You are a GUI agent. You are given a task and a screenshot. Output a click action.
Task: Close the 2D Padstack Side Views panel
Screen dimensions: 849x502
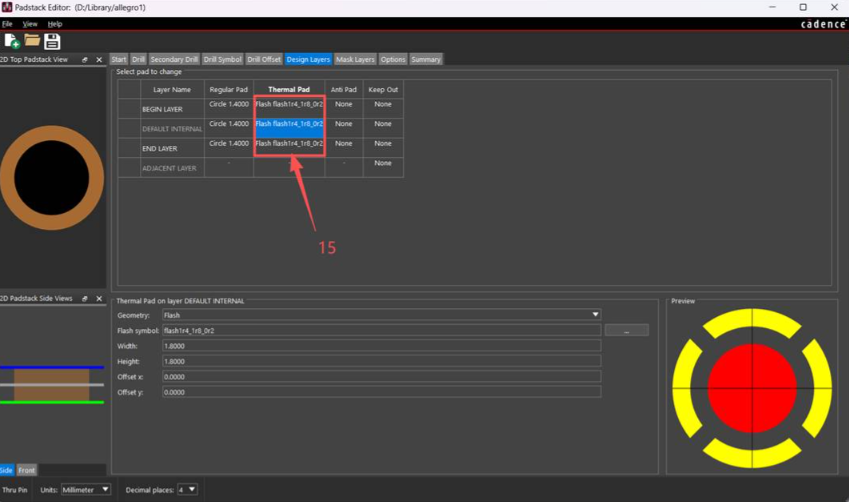coord(99,298)
